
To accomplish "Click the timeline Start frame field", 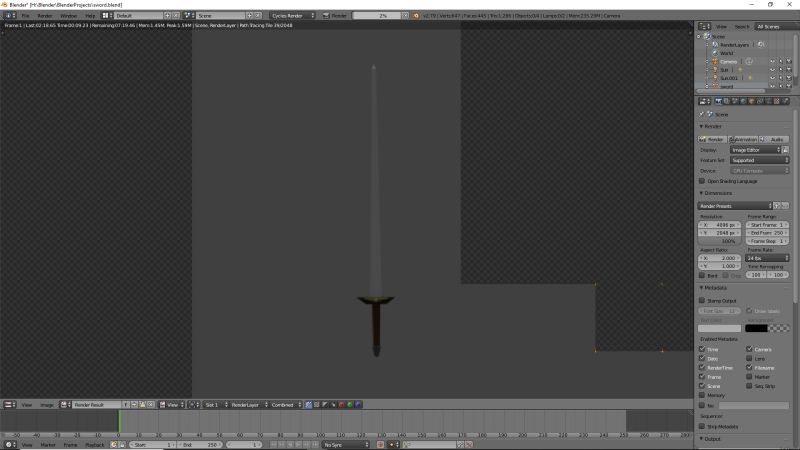I will pyautogui.click(x=152, y=445).
